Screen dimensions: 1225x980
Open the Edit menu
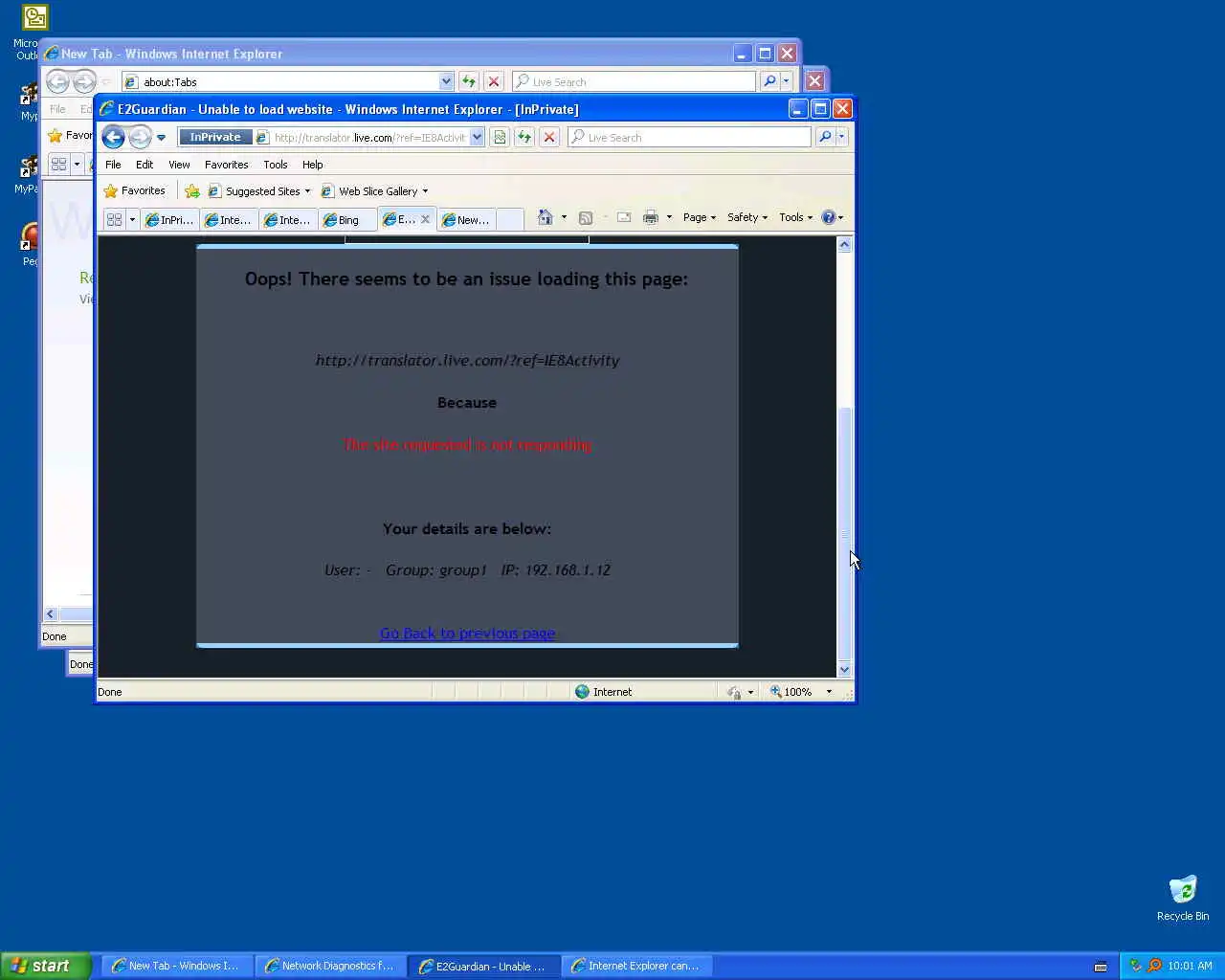click(x=145, y=165)
